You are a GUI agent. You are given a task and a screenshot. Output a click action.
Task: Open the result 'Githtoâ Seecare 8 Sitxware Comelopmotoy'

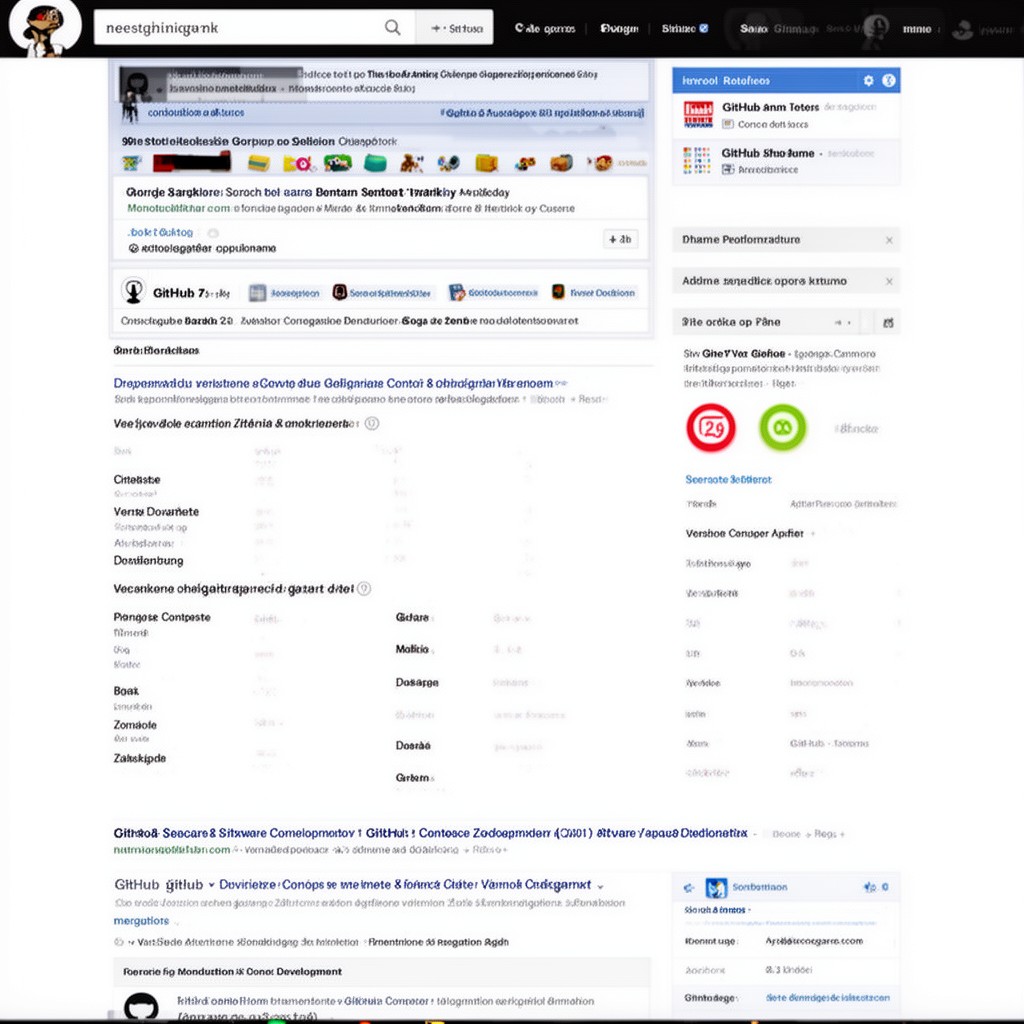[430, 833]
